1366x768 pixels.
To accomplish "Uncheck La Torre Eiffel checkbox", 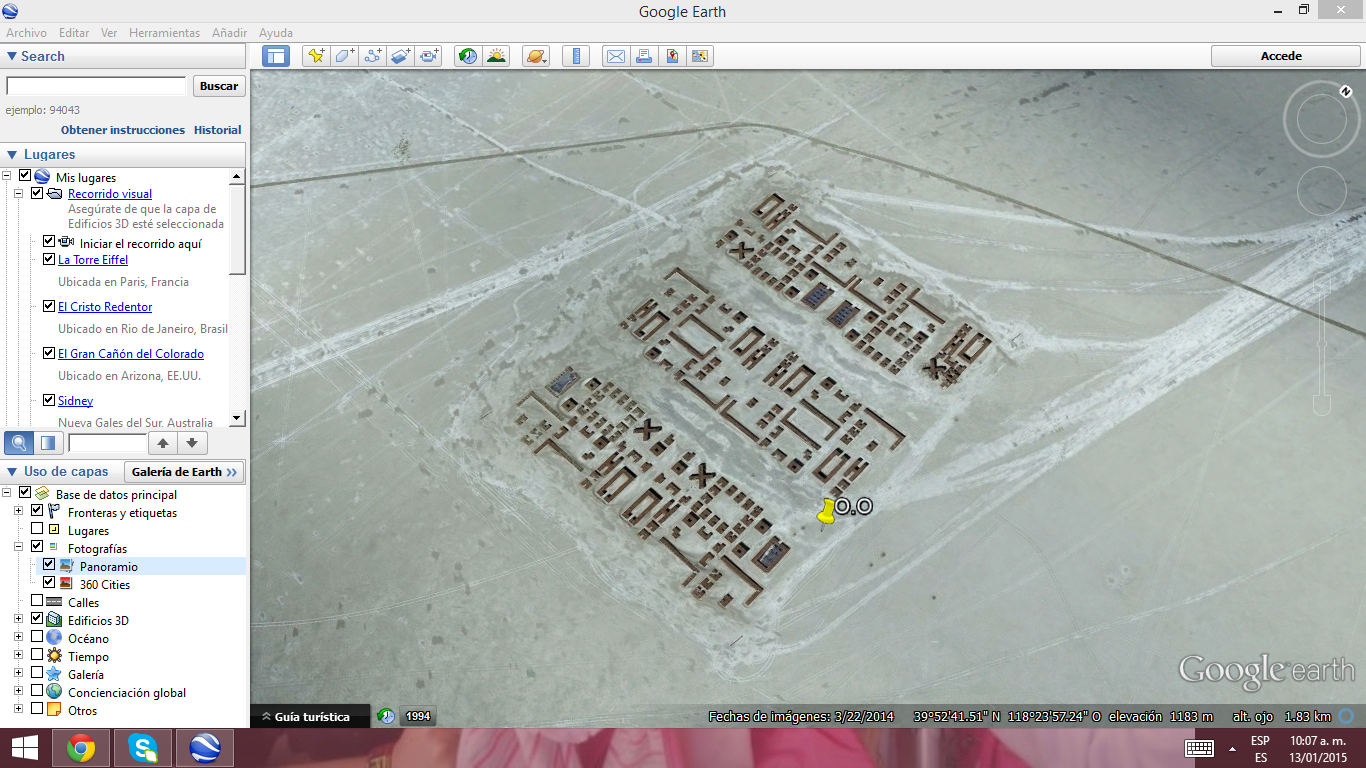I will 49,259.
